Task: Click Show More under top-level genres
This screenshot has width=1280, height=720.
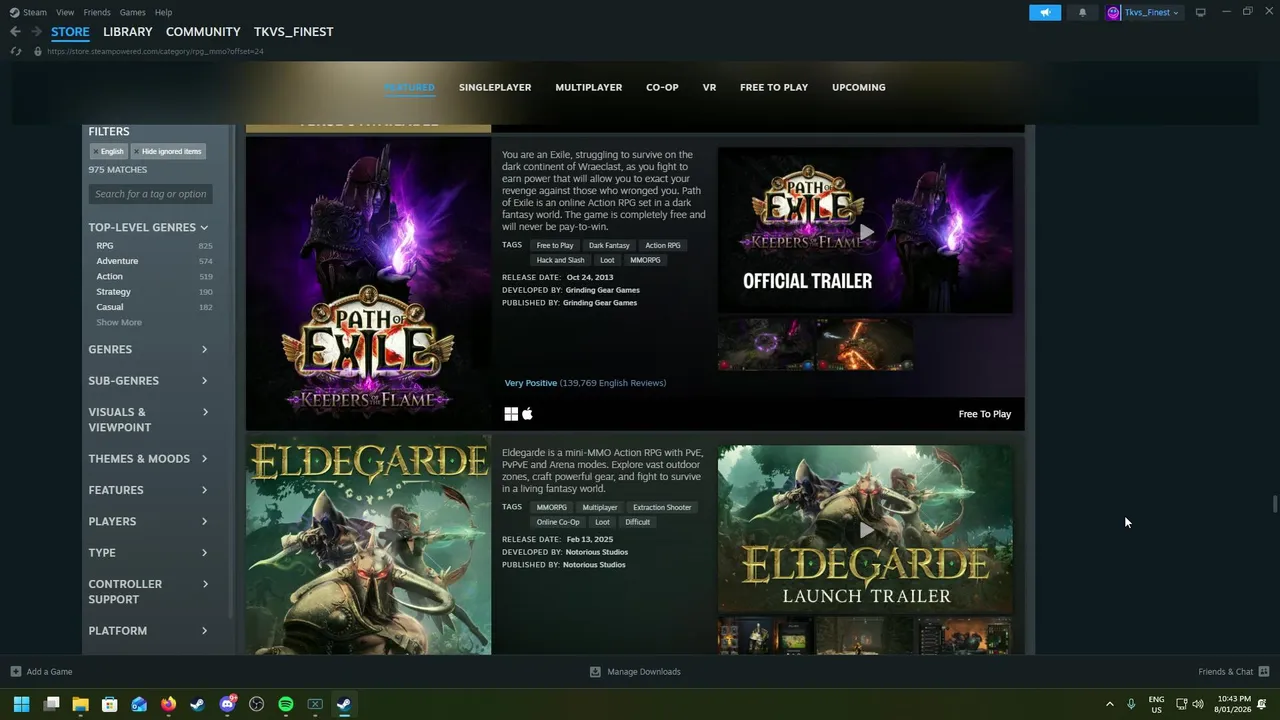Action: click(119, 322)
